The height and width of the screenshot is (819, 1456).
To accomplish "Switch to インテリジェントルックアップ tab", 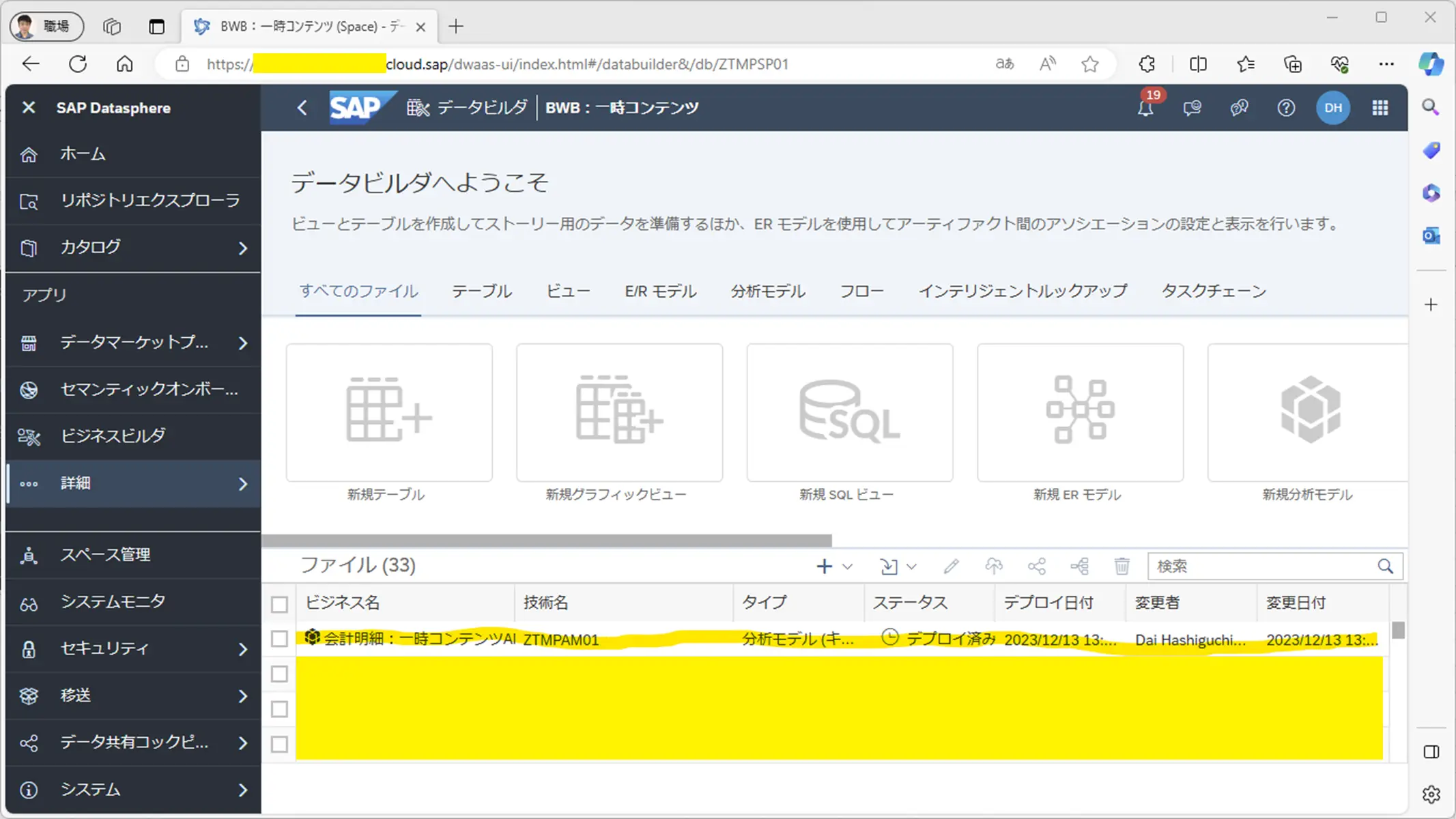I will point(1023,291).
